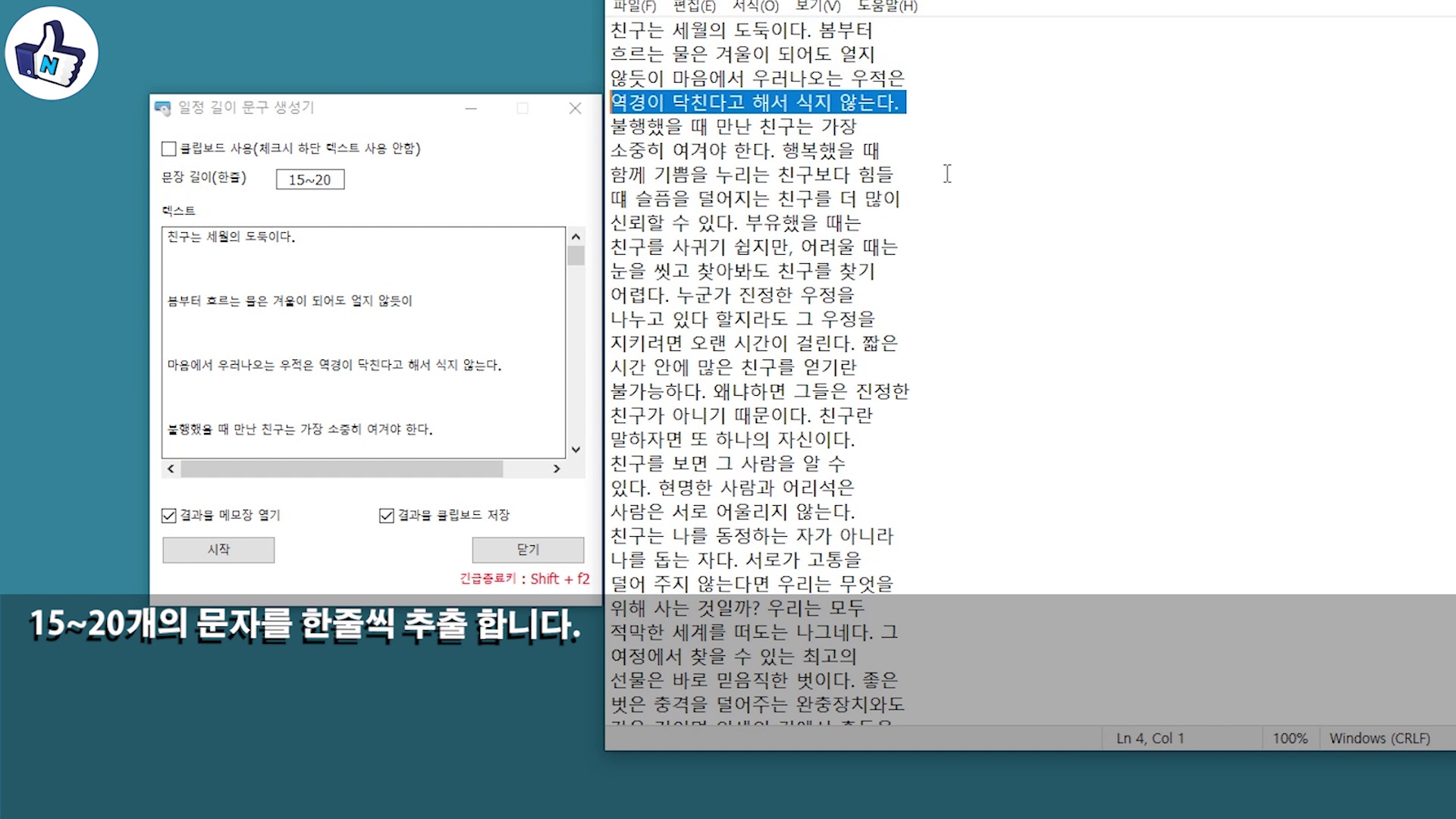The width and height of the screenshot is (1456, 819).
Task: Uncheck 결과를 메모장 열기 option
Action: [x=169, y=516]
